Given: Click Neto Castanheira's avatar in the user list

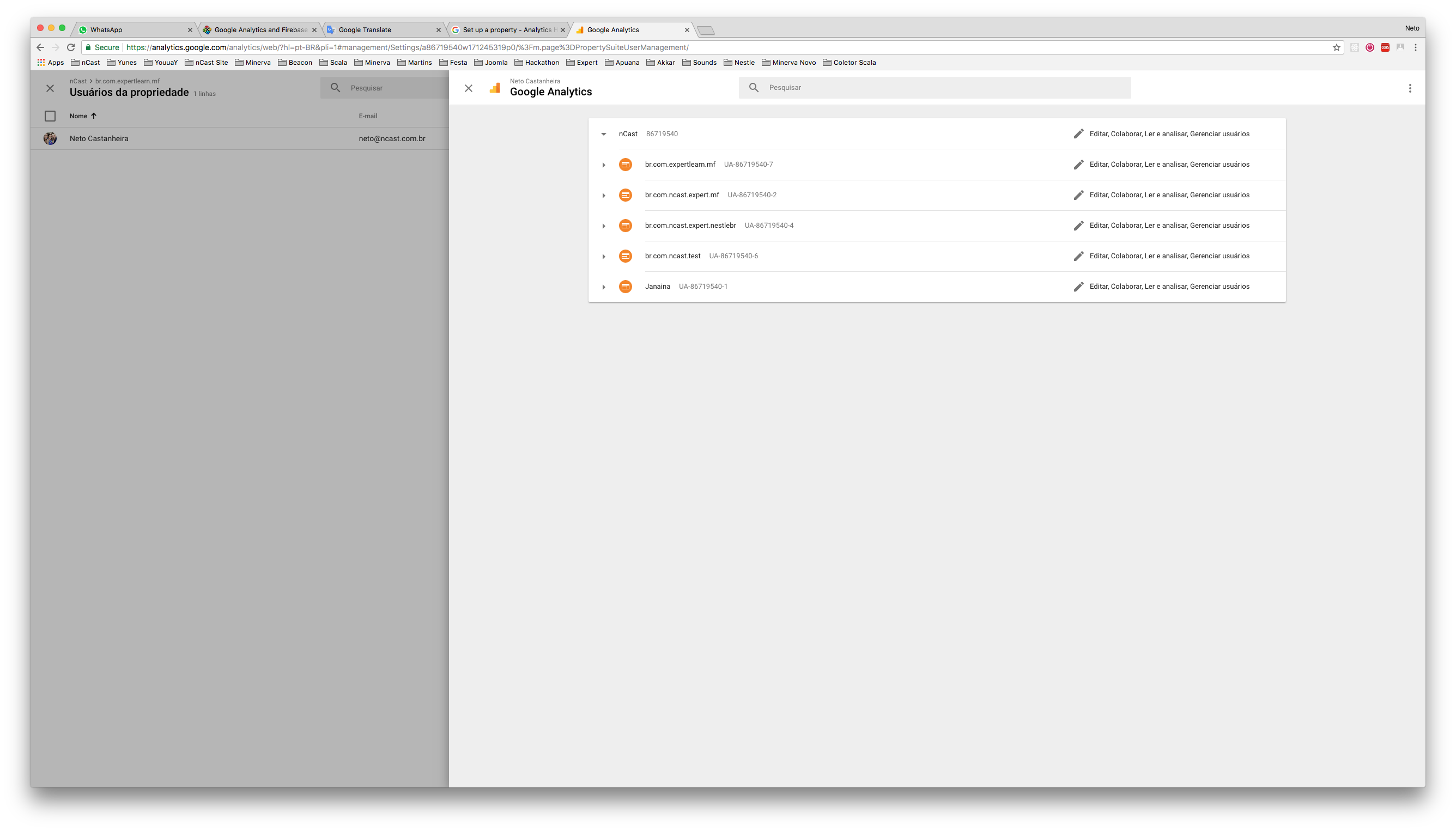Looking at the screenshot, I should tap(50, 138).
